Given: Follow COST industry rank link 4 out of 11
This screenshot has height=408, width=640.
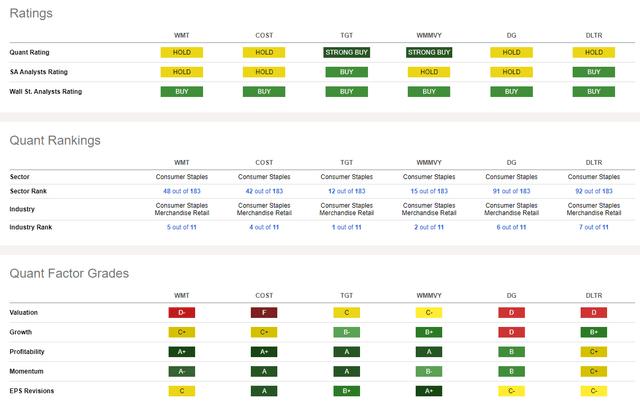Looking at the screenshot, I should tap(264, 227).
